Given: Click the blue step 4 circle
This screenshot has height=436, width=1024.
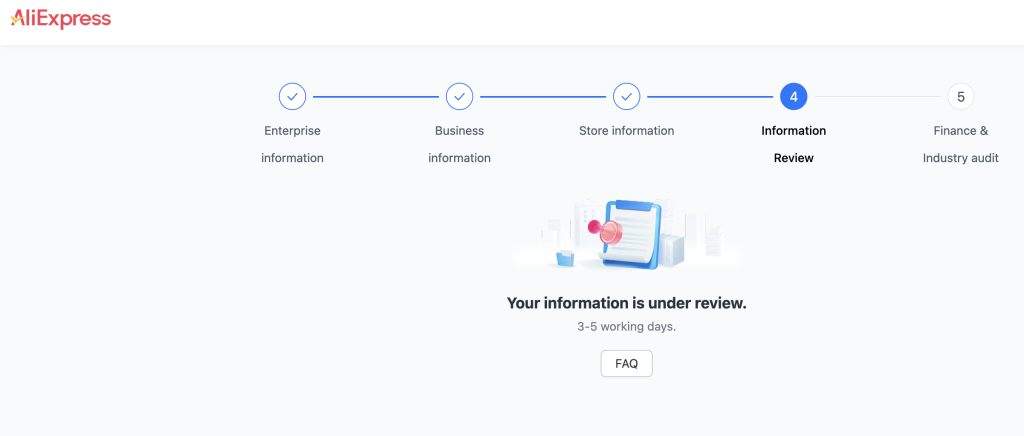Looking at the screenshot, I should pos(793,97).
